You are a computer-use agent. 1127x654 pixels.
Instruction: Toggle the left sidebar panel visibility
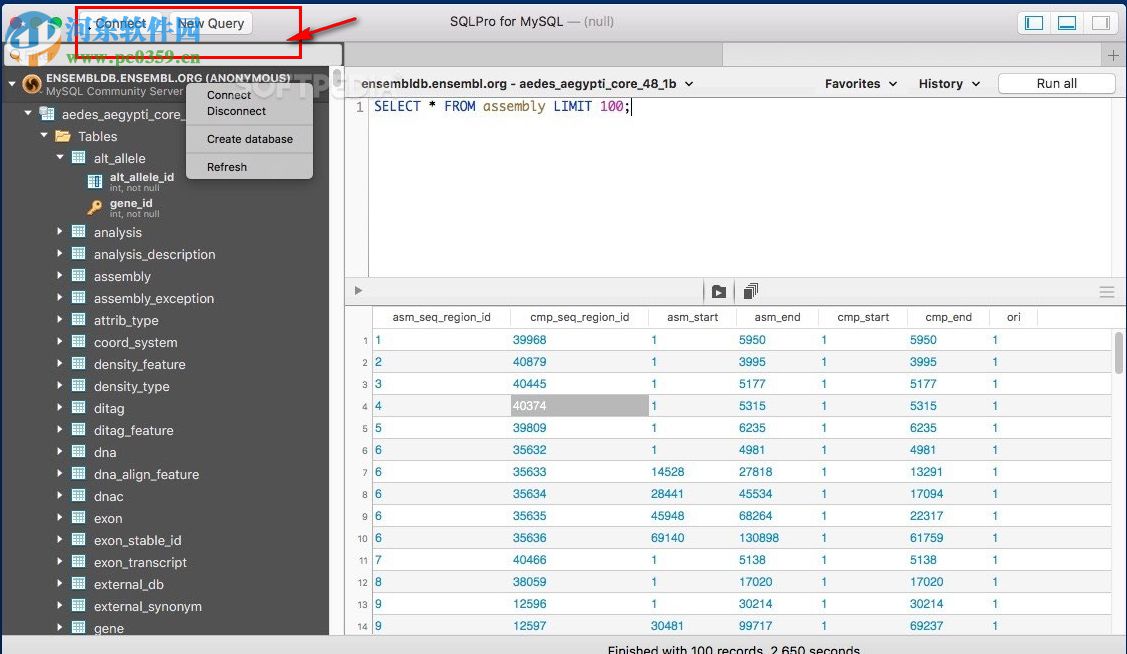click(x=1033, y=22)
